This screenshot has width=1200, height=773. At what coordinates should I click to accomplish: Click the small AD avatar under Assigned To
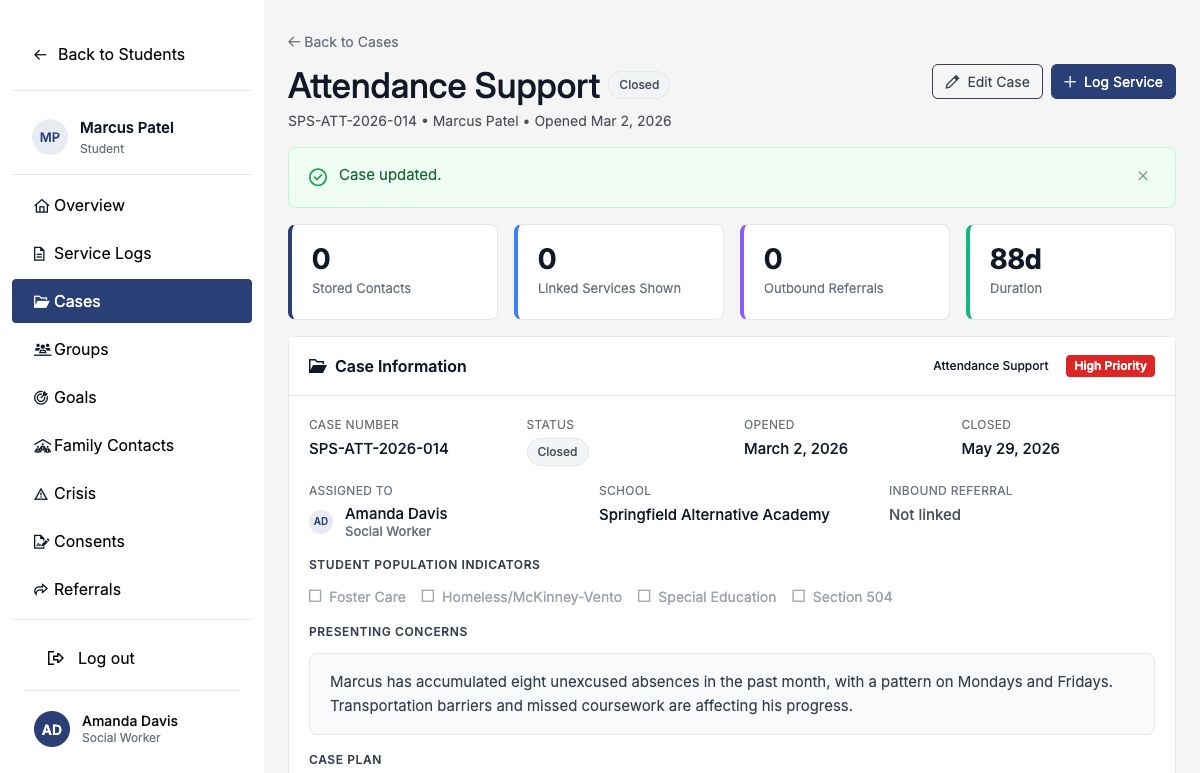tap(321, 521)
